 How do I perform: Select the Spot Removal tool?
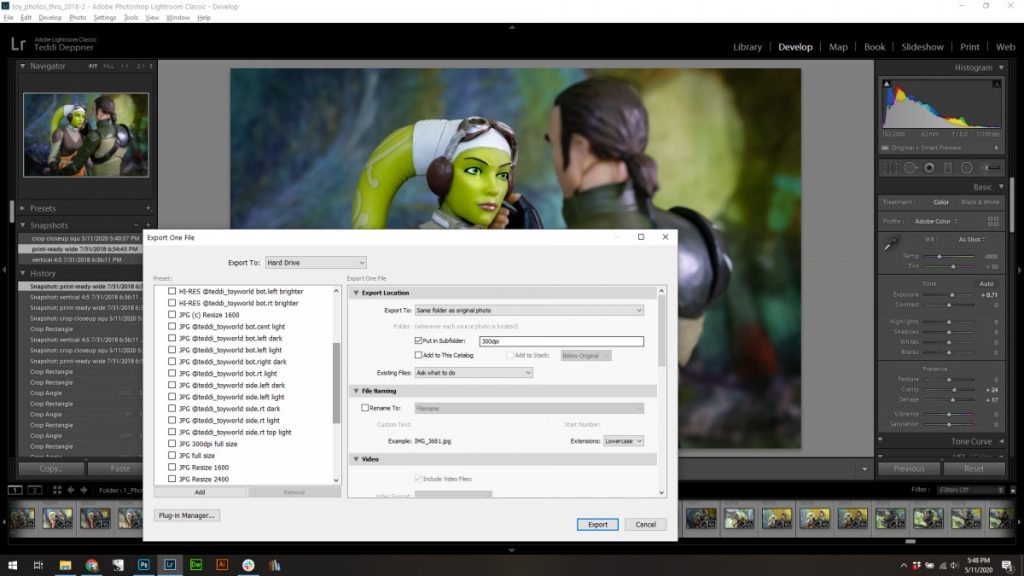(x=910, y=168)
